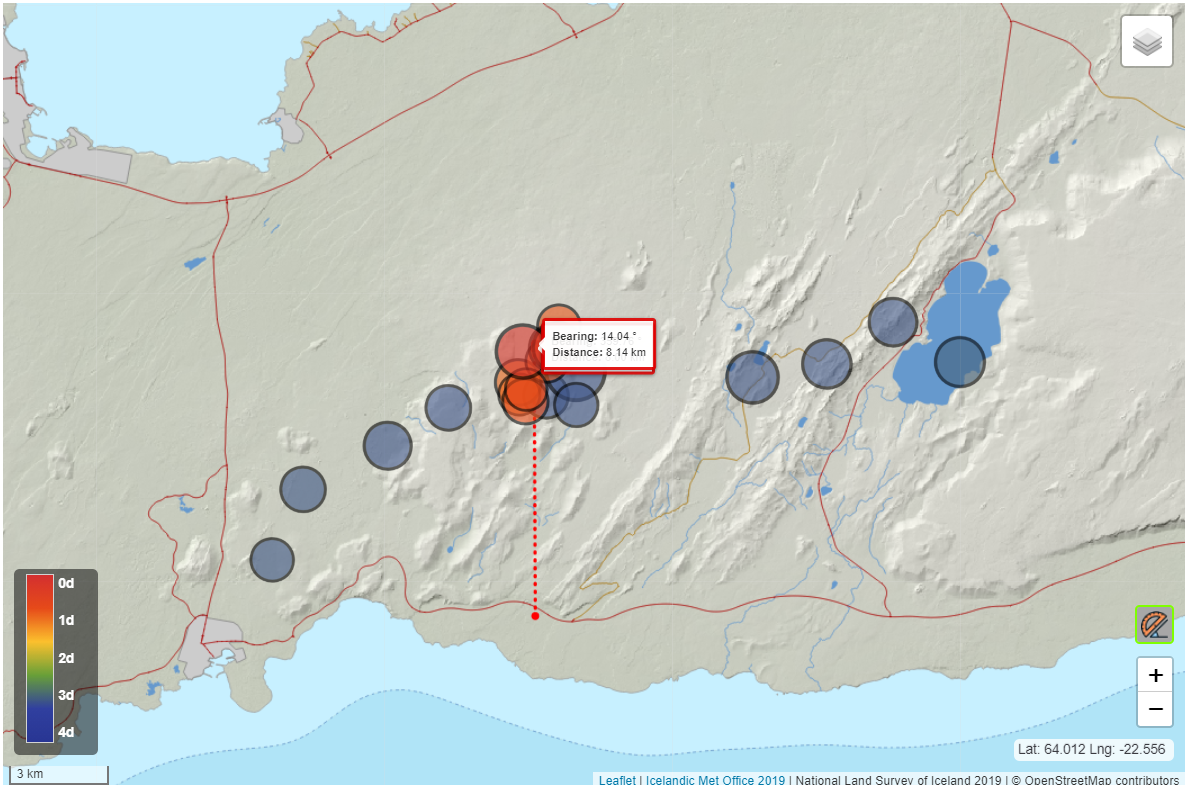Click the earthquake marker on the lake
The height and width of the screenshot is (785, 1186).
point(959,362)
